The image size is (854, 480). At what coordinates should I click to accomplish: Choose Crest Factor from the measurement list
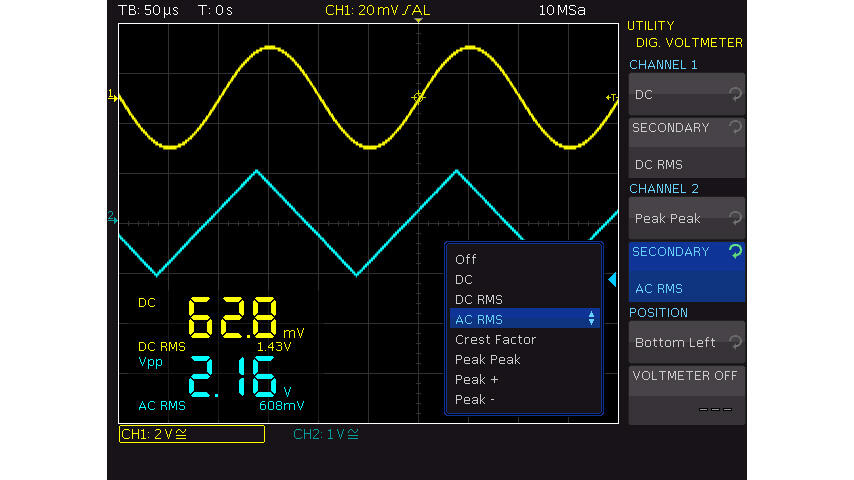point(495,339)
